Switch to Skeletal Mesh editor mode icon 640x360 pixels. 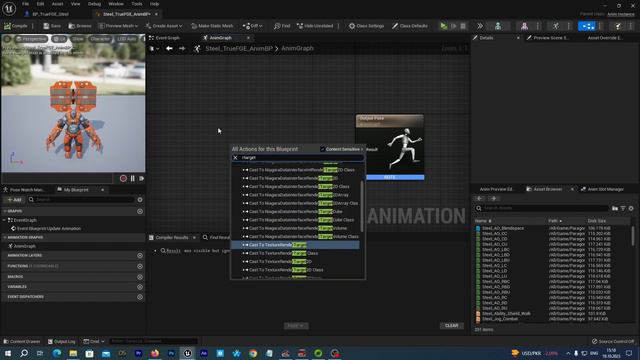(524, 26)
